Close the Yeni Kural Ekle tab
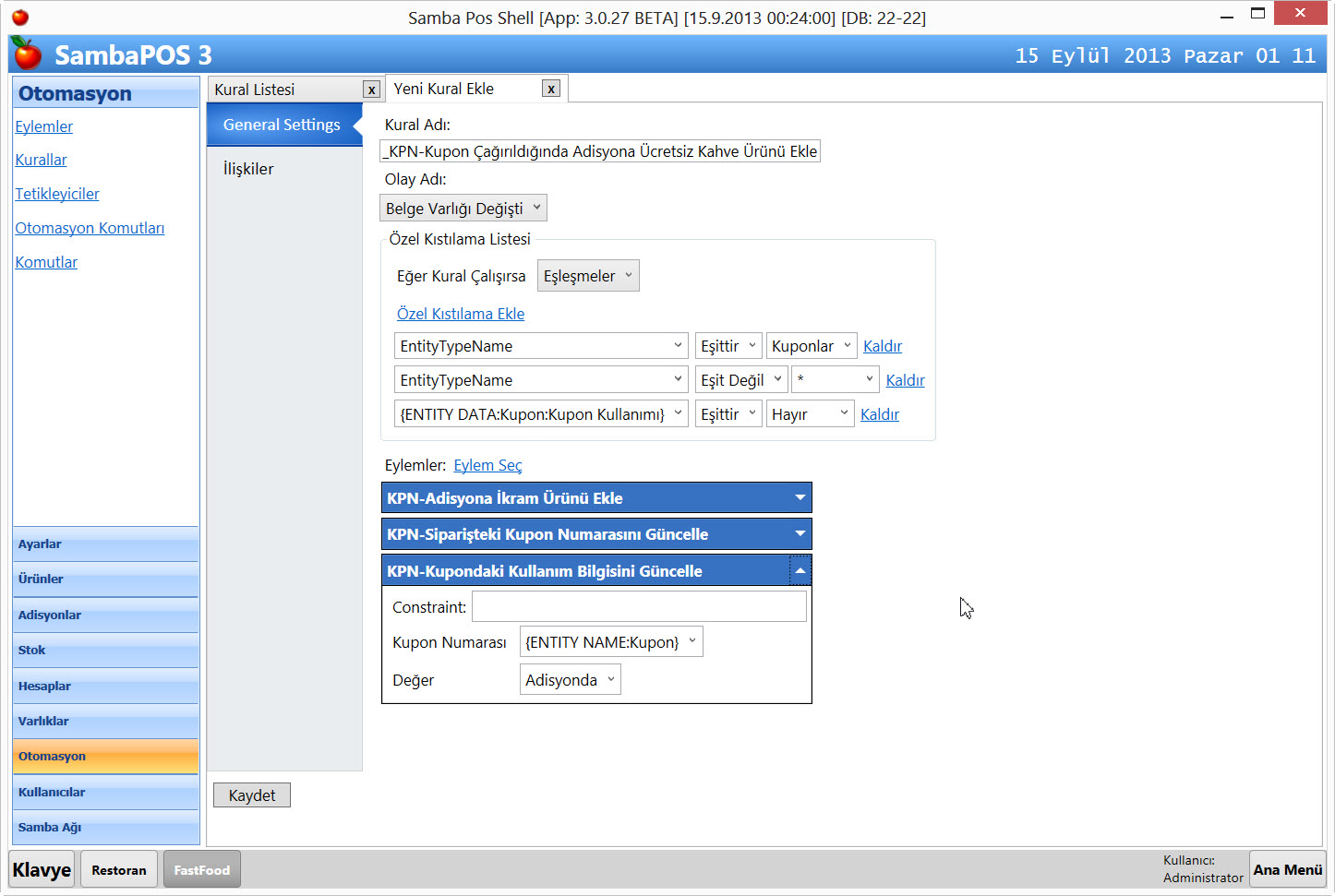Image resolution: width=1335 pixels, height=896 pixels. click(551, 89)
